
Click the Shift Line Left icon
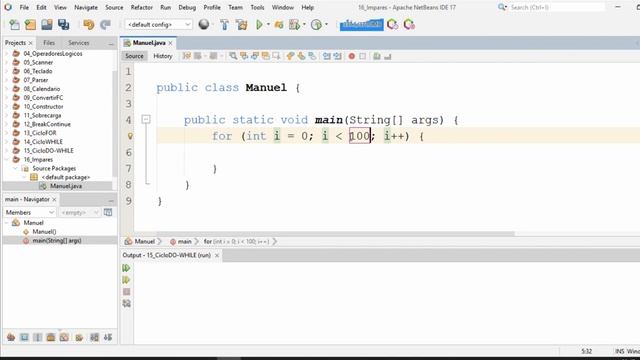327,56
